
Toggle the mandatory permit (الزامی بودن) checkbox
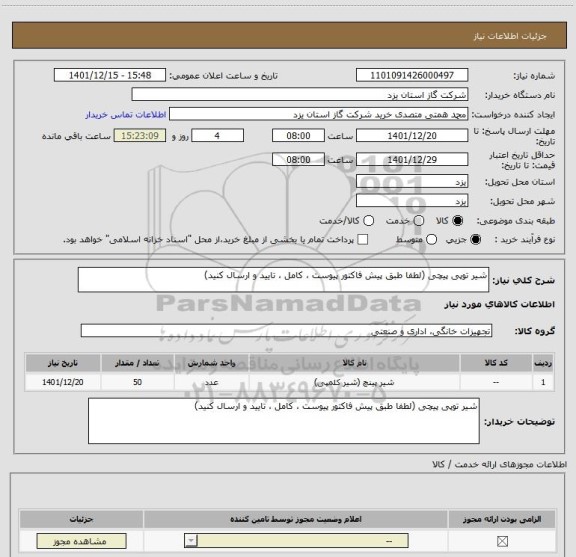[x=502, y=541]
